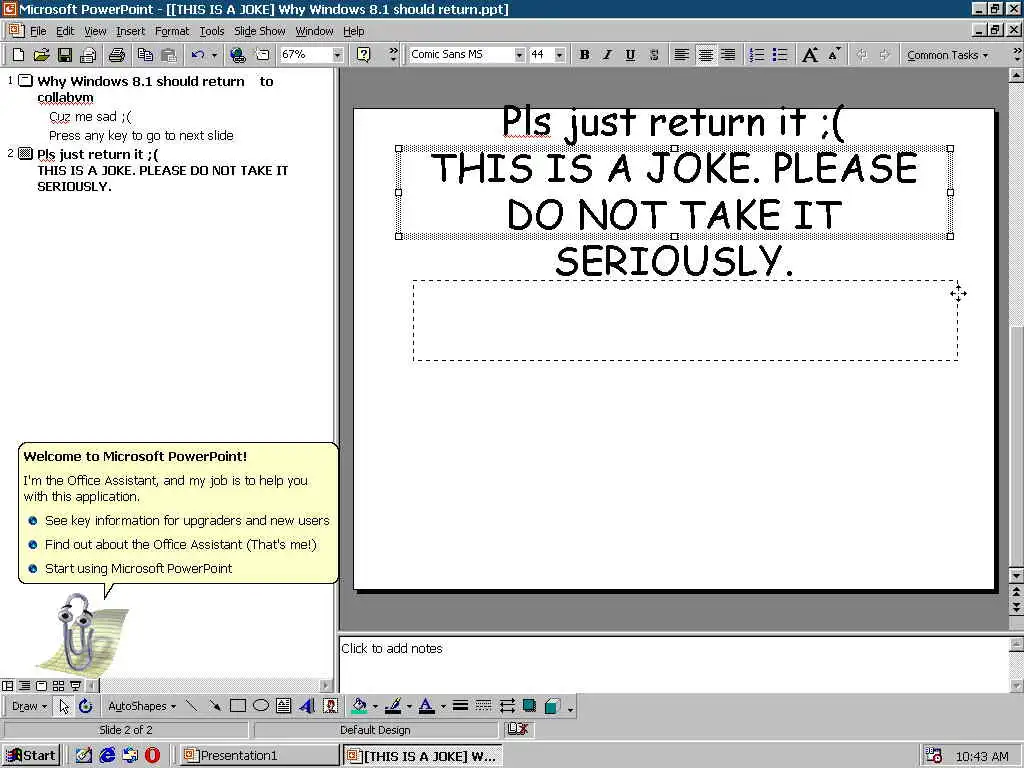
Task: Switch to Slide Sorter View button
Action: tap(58, 686)
